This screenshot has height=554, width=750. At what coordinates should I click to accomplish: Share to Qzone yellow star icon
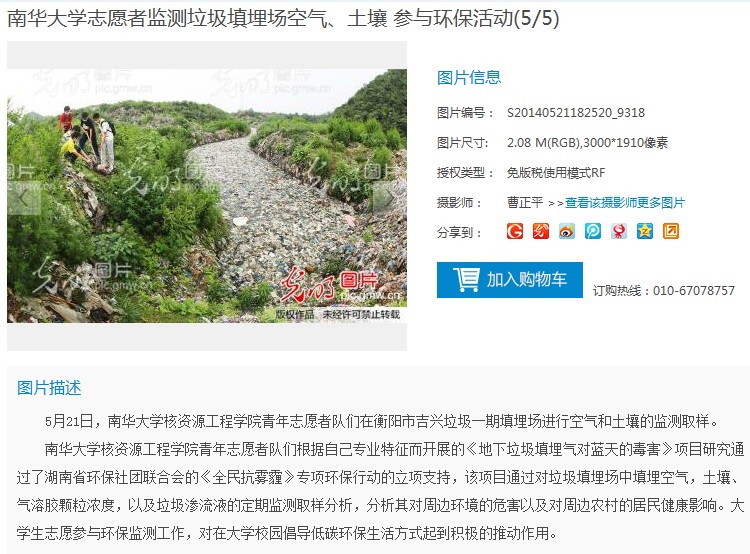(645, 231)
